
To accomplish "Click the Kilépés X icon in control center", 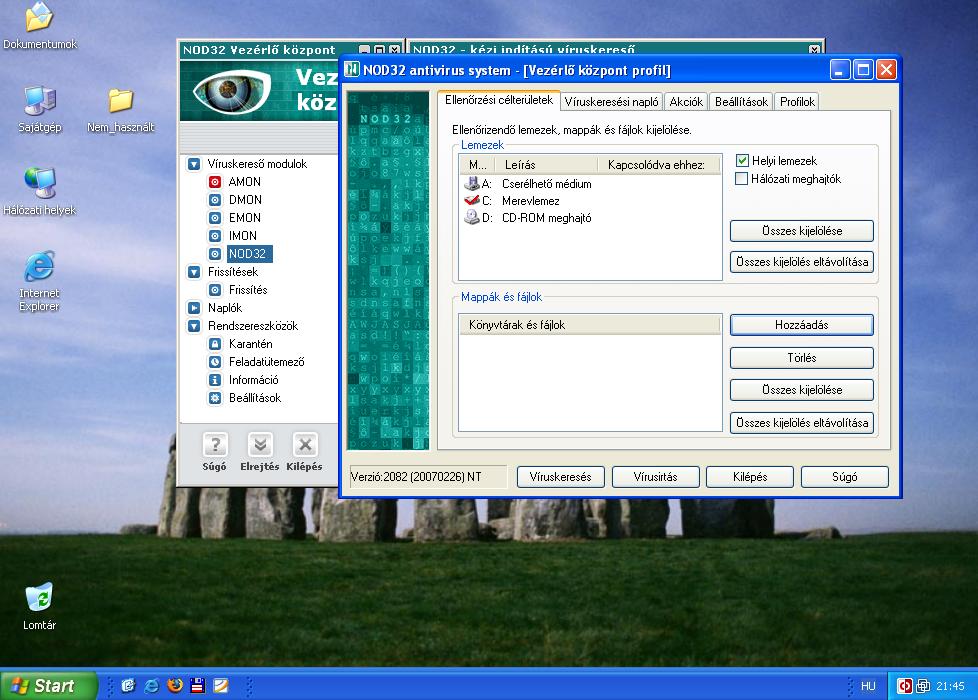I will (x=305, y=445).
